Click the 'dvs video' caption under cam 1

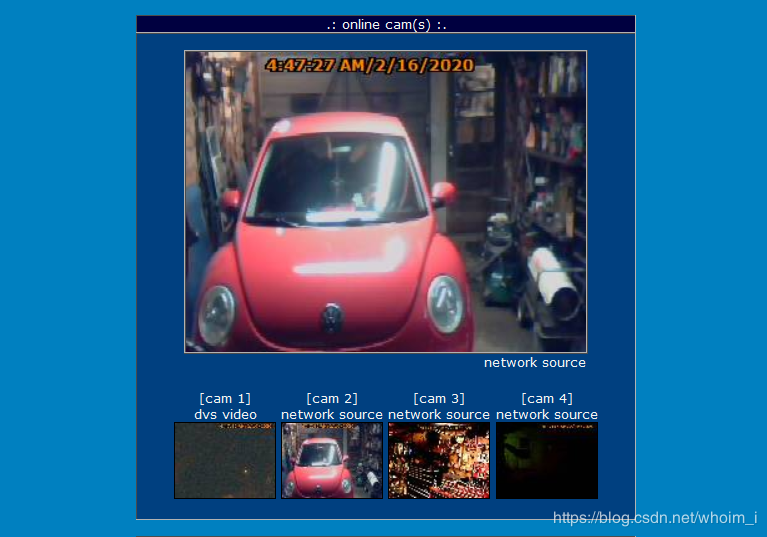pyautogui.click(x=226, y=414)
